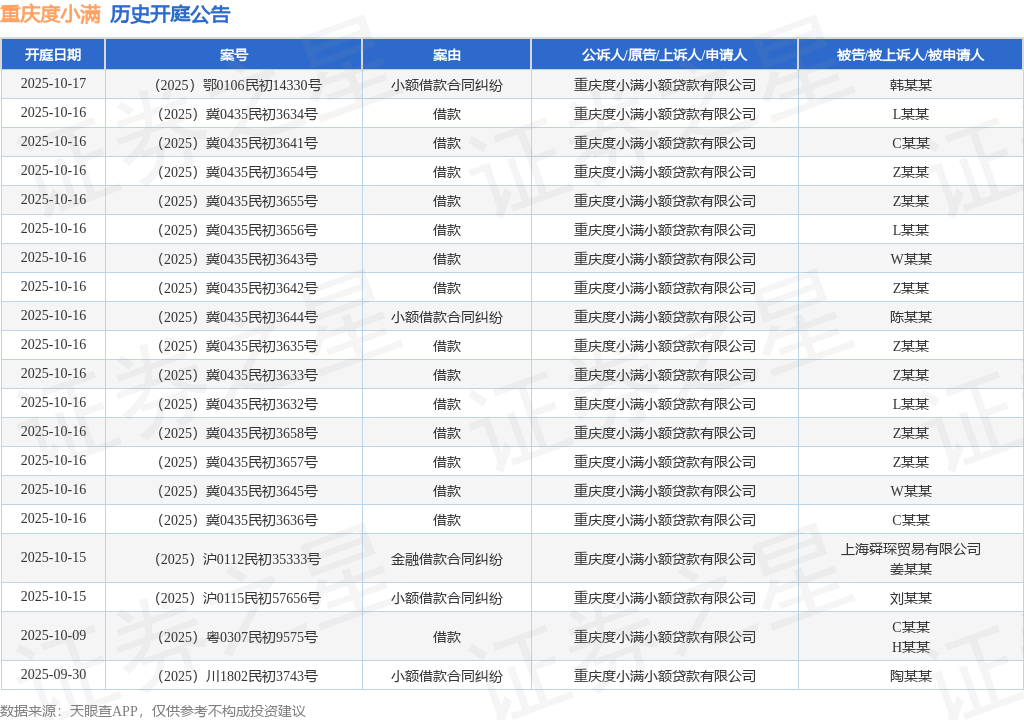Click defendant 刘某某
This screenshot has width=1024, height=720.
coord(910,598)
